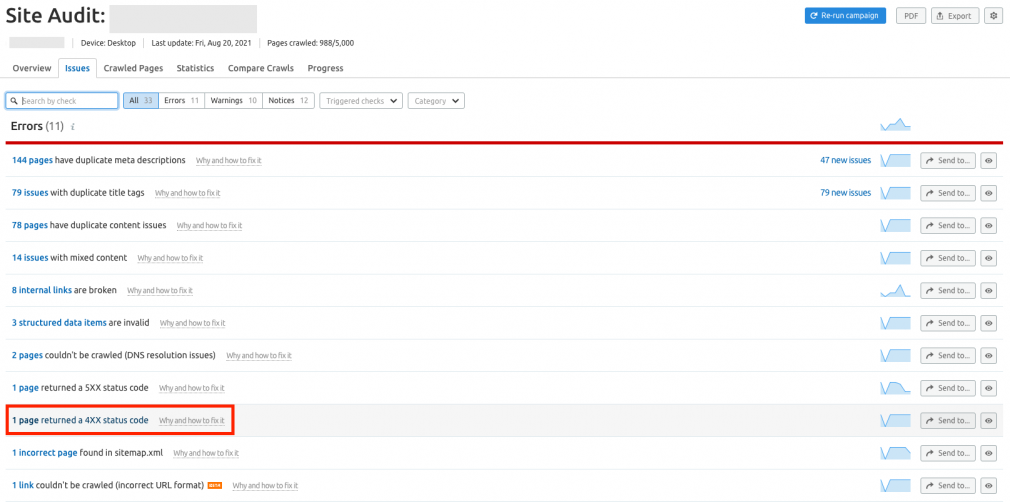The image size is (1010, 502).
Task: Open trend graph for broken internal links
Action: click(x=895, y=291)
